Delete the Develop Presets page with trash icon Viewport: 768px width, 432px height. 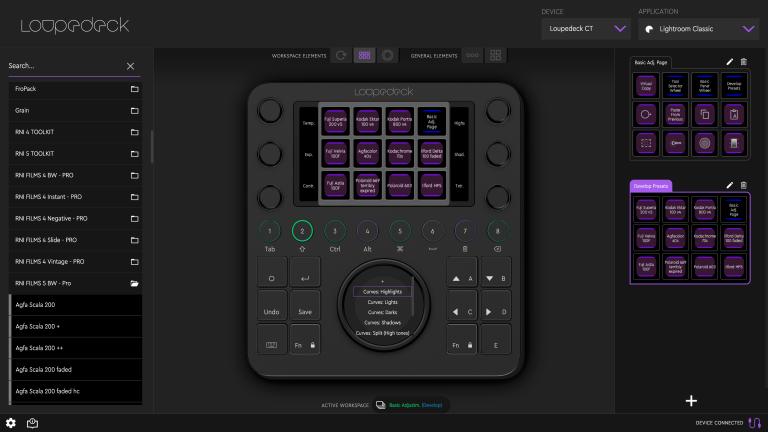[744, 185]
